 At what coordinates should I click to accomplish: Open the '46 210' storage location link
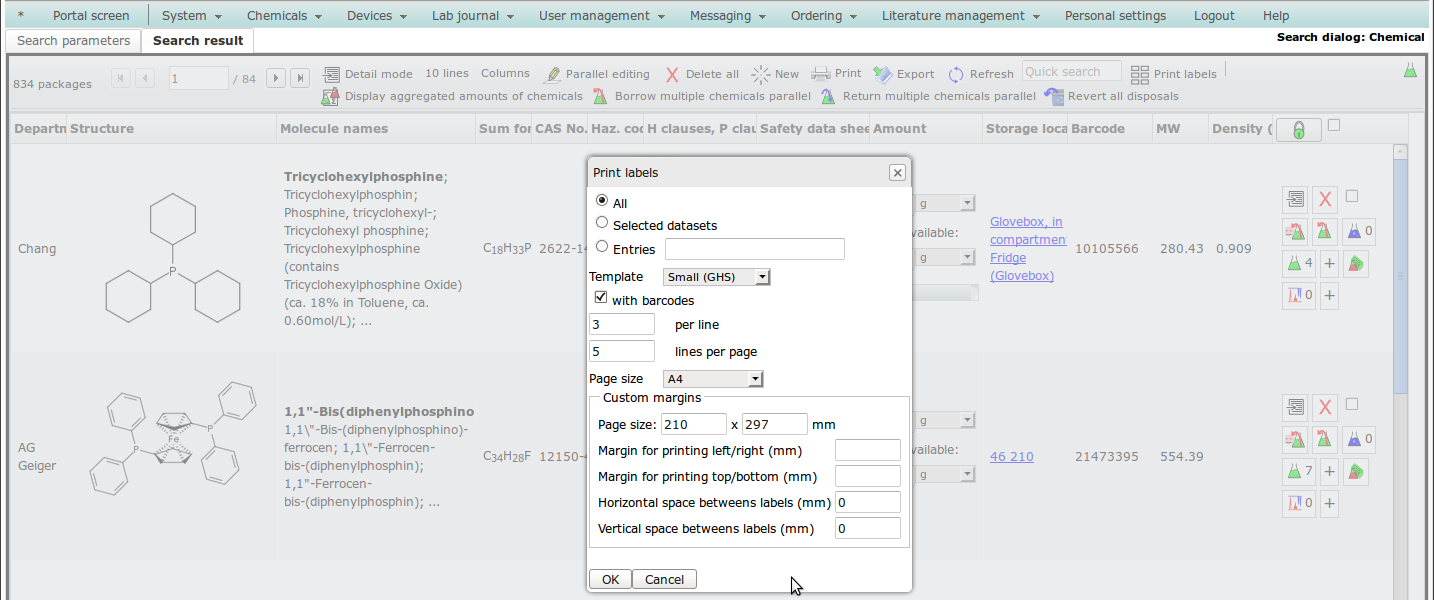point(1011,456)
